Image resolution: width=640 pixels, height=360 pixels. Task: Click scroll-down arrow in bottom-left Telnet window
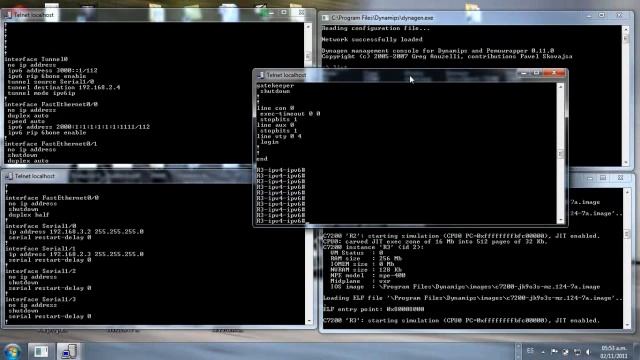coord(308,321)
